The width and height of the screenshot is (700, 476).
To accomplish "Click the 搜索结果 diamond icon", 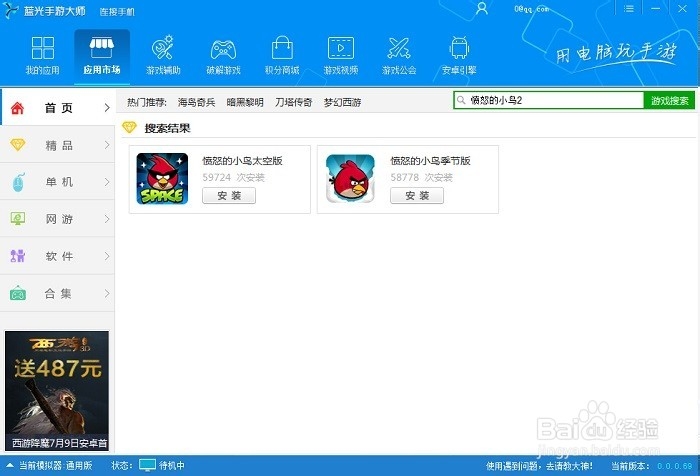I will coord(129,128).
